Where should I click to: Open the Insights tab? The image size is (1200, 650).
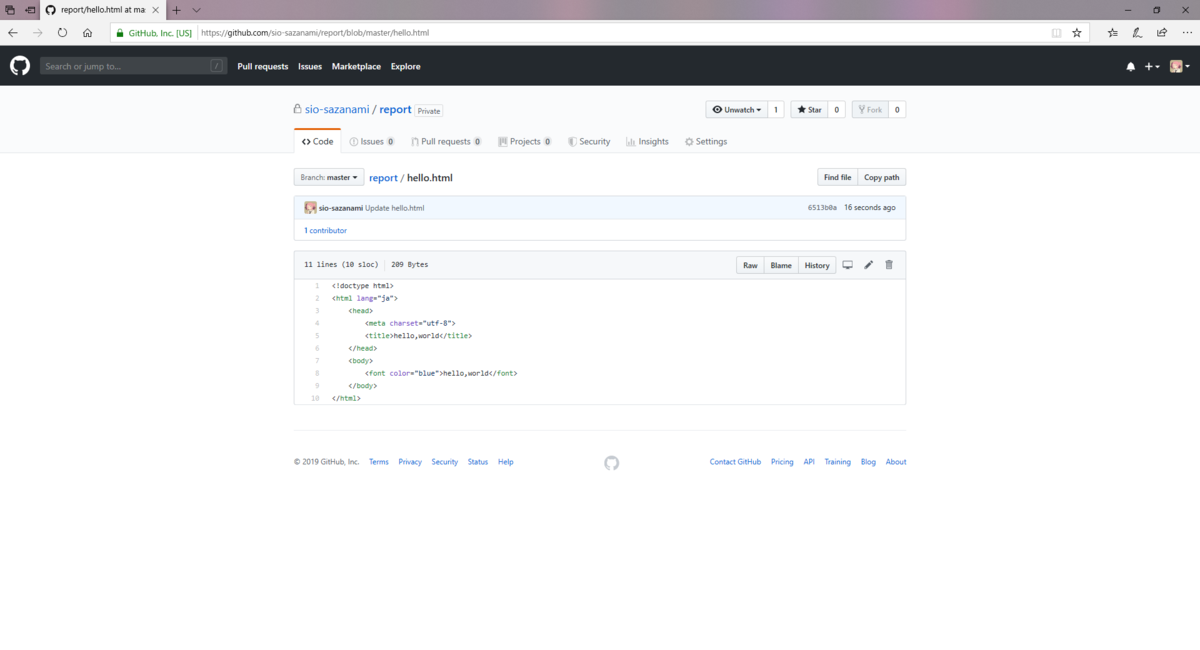648,142
